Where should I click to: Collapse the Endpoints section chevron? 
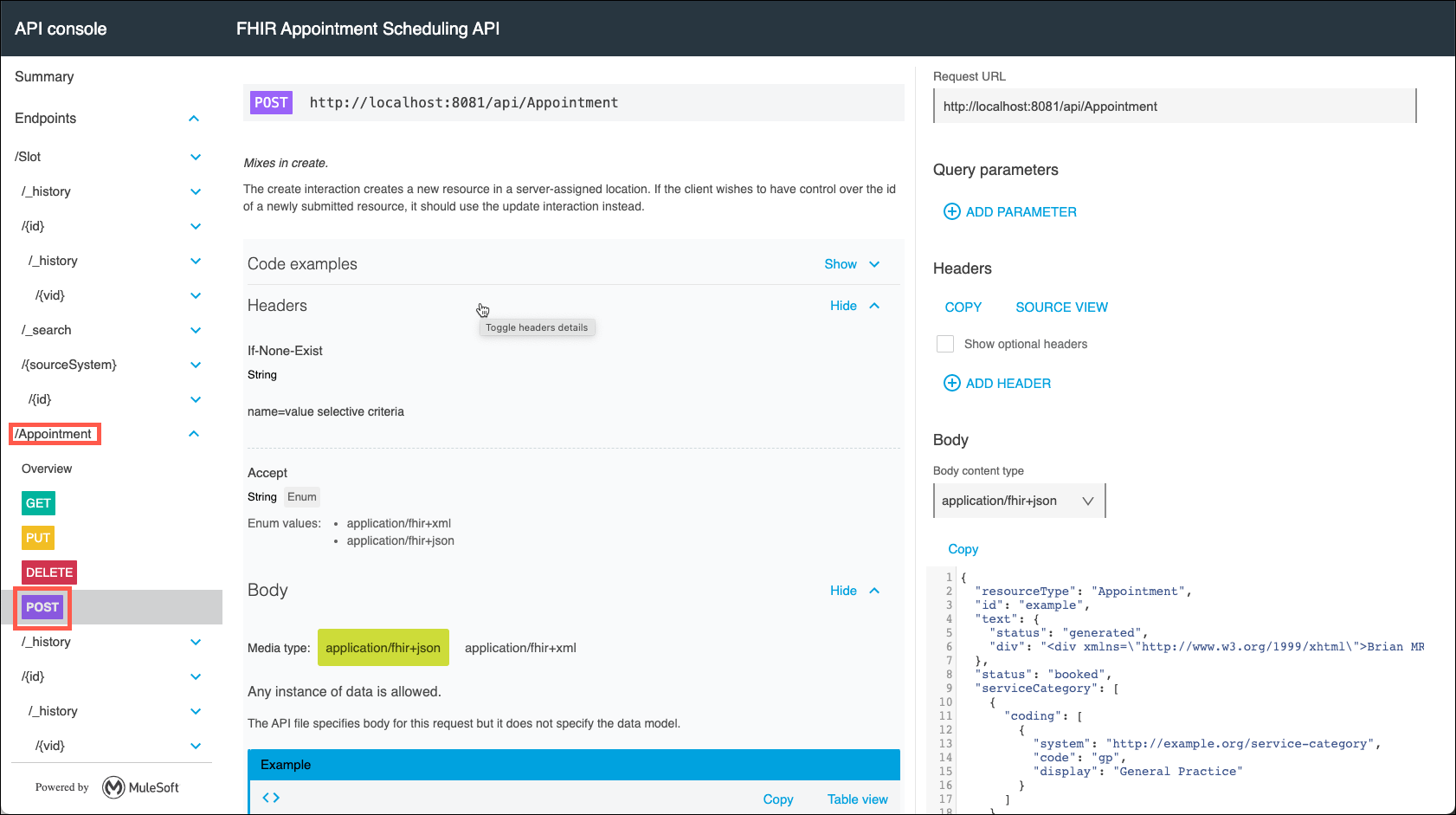coord(194,119)
